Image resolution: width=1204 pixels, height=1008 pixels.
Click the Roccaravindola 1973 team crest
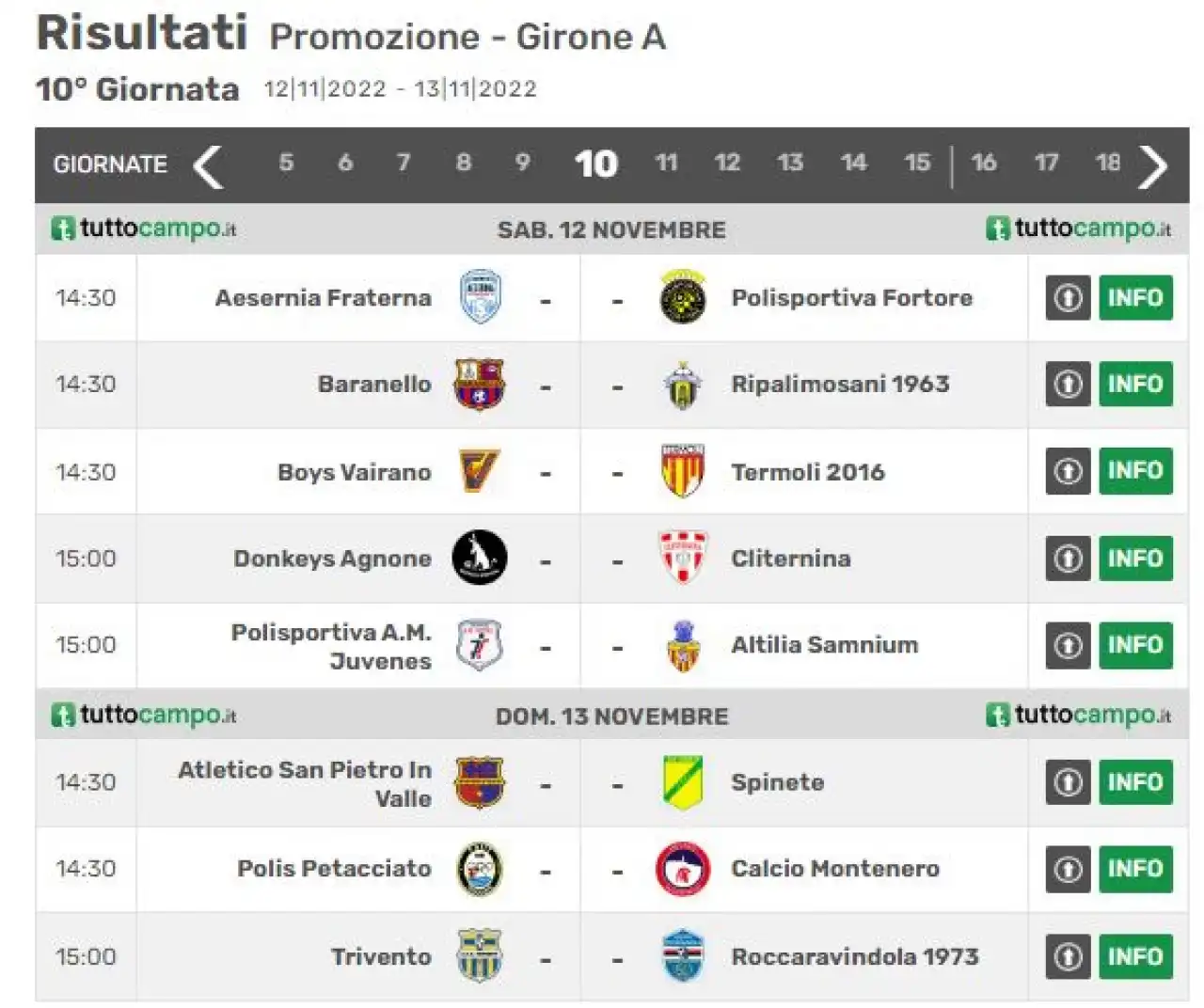683,956
